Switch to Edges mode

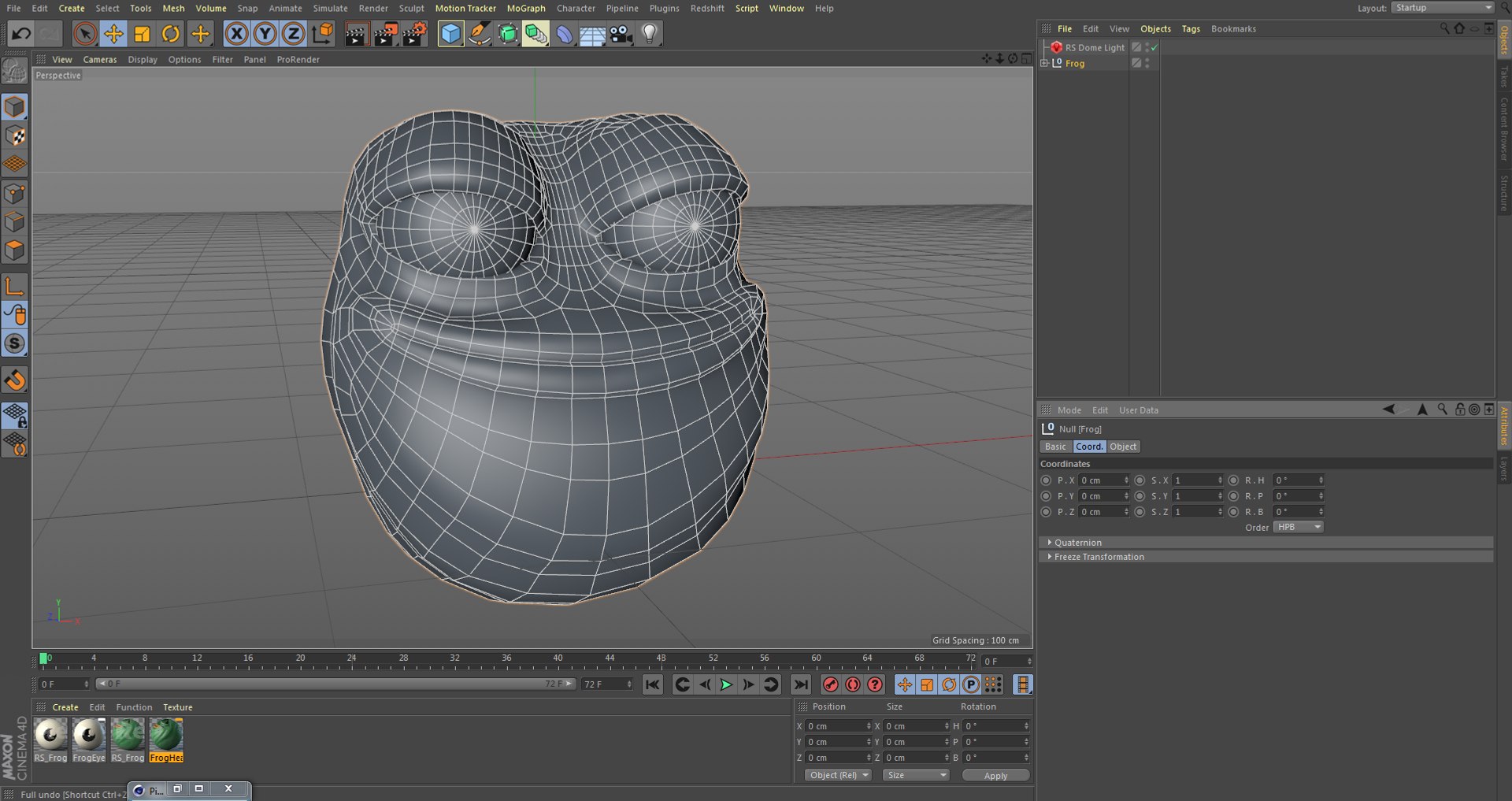[x=15, y=222]
